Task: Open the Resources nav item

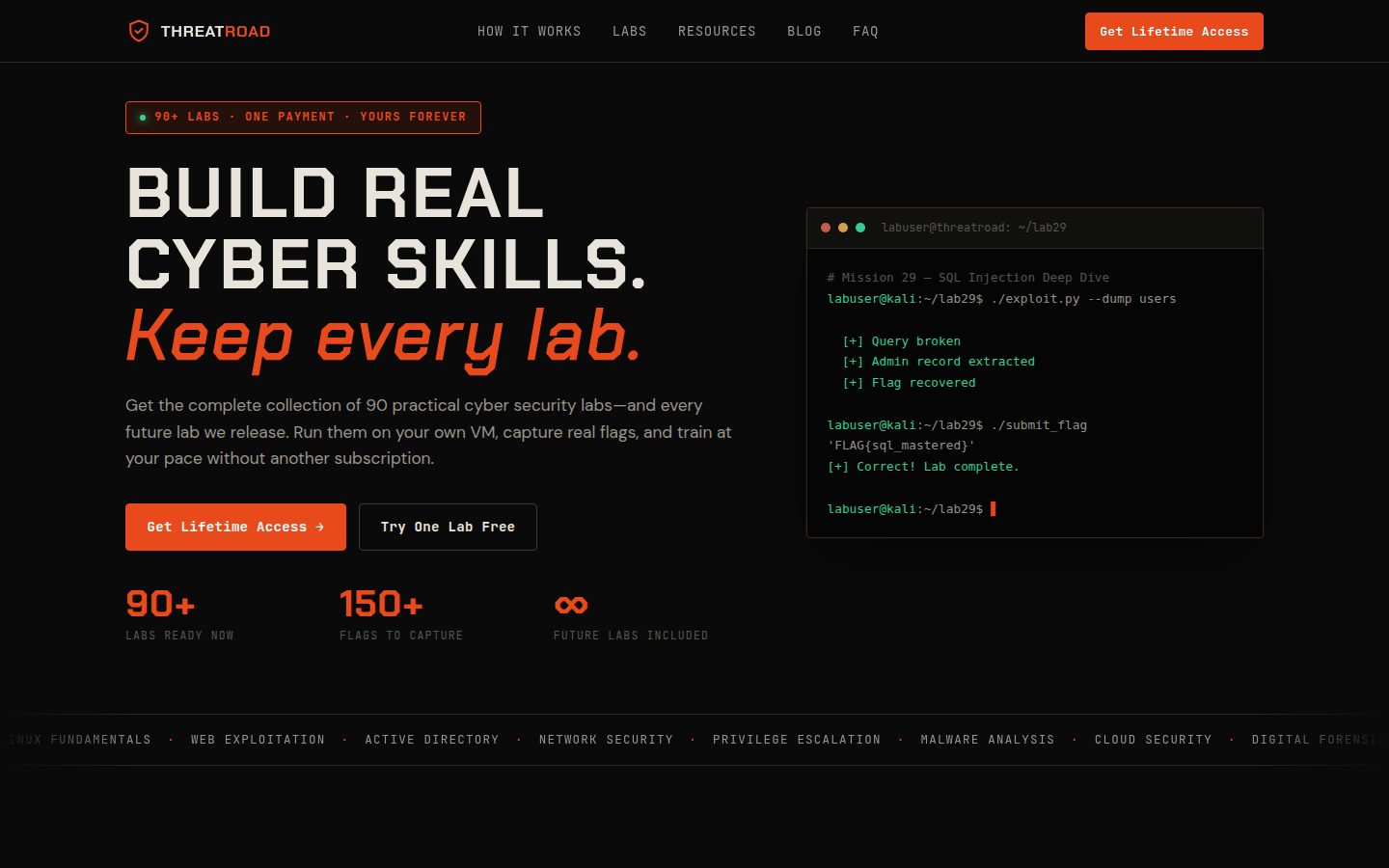Action: click(x=717, y=32)
